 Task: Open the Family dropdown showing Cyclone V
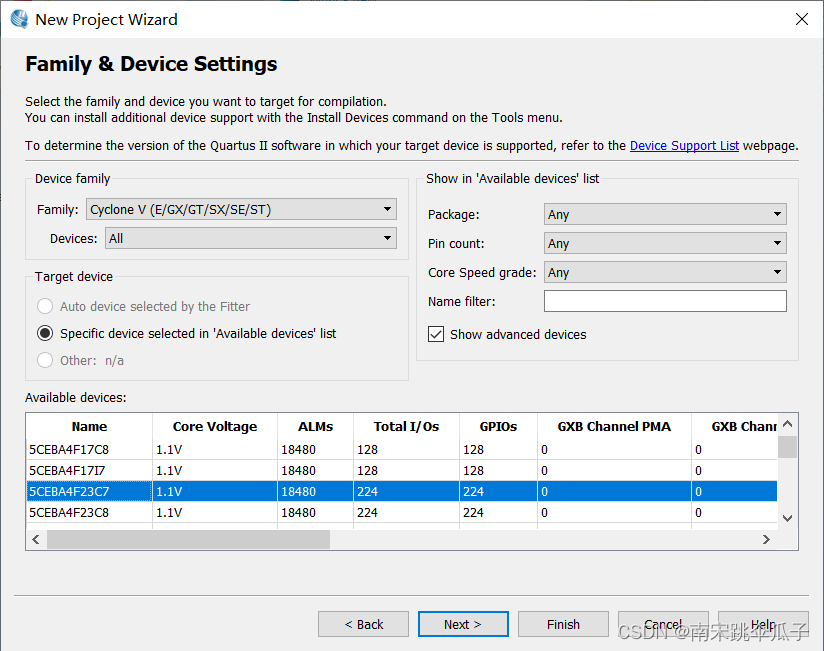coord(241,209)
